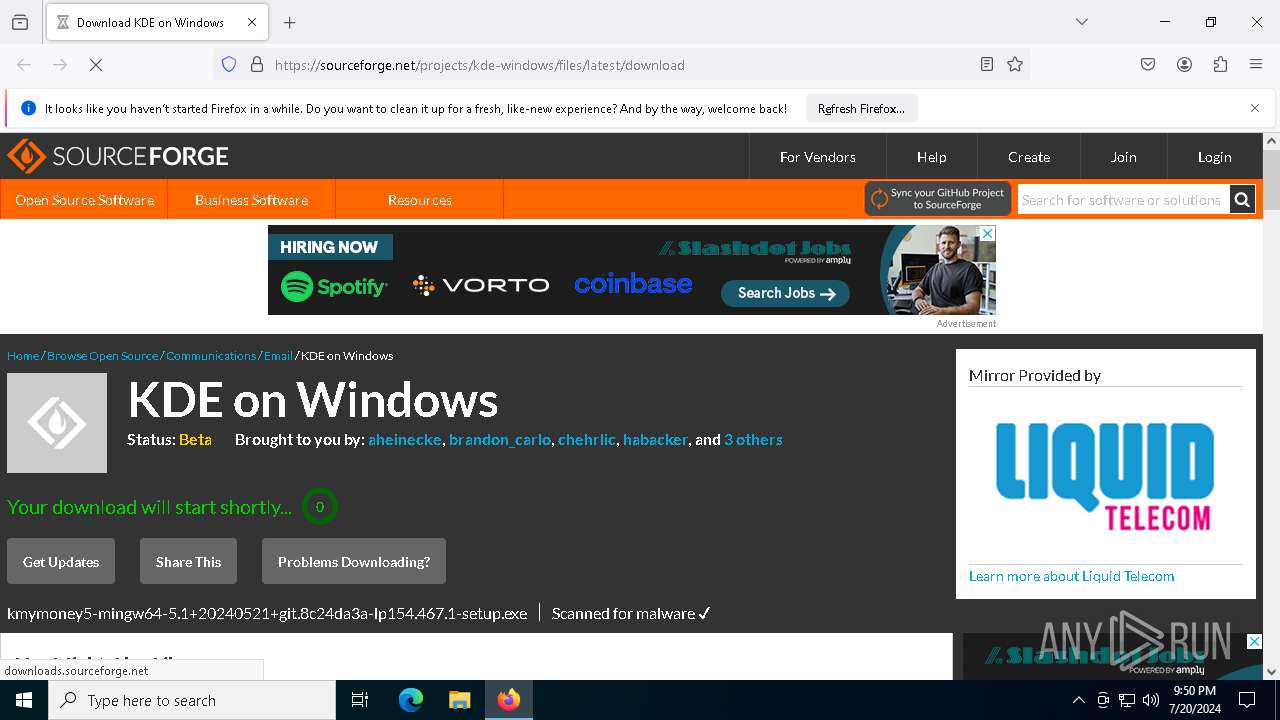Viewport: 1280px width, 720px height.
Task: Open Firefox account icon
Action: 1184,65
